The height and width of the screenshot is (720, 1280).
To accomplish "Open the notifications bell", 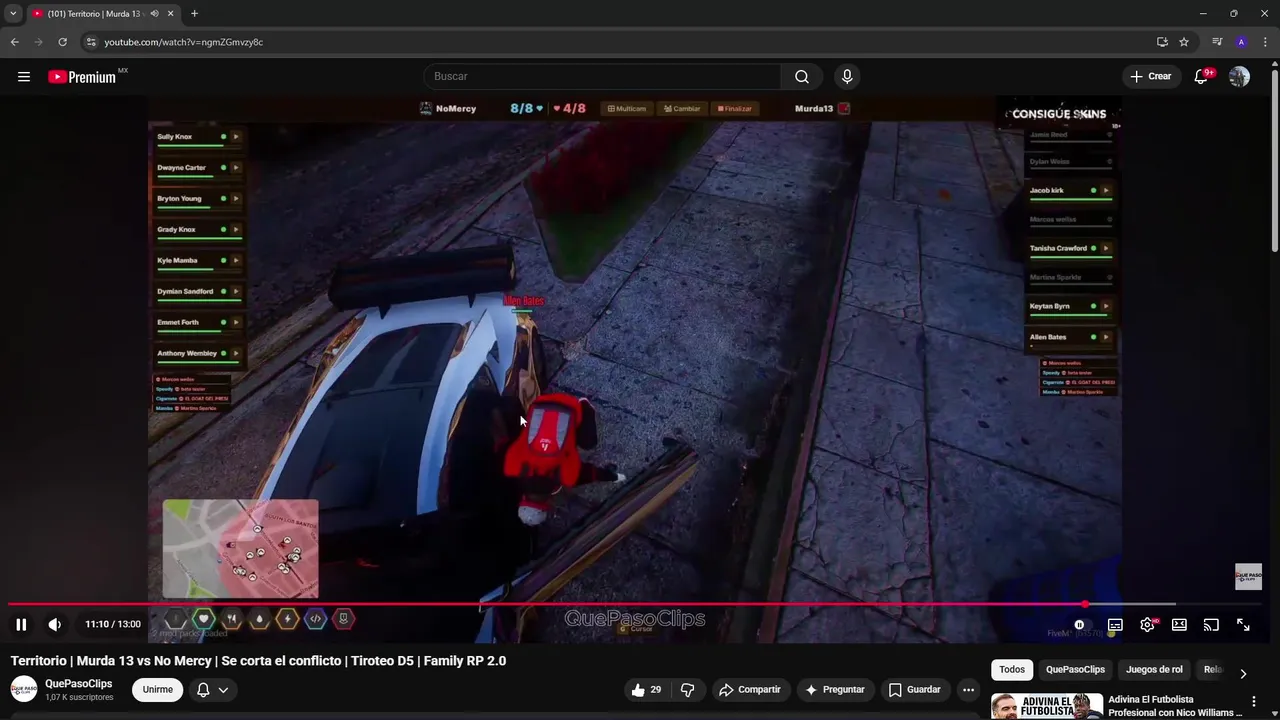I will point(1202,76).
